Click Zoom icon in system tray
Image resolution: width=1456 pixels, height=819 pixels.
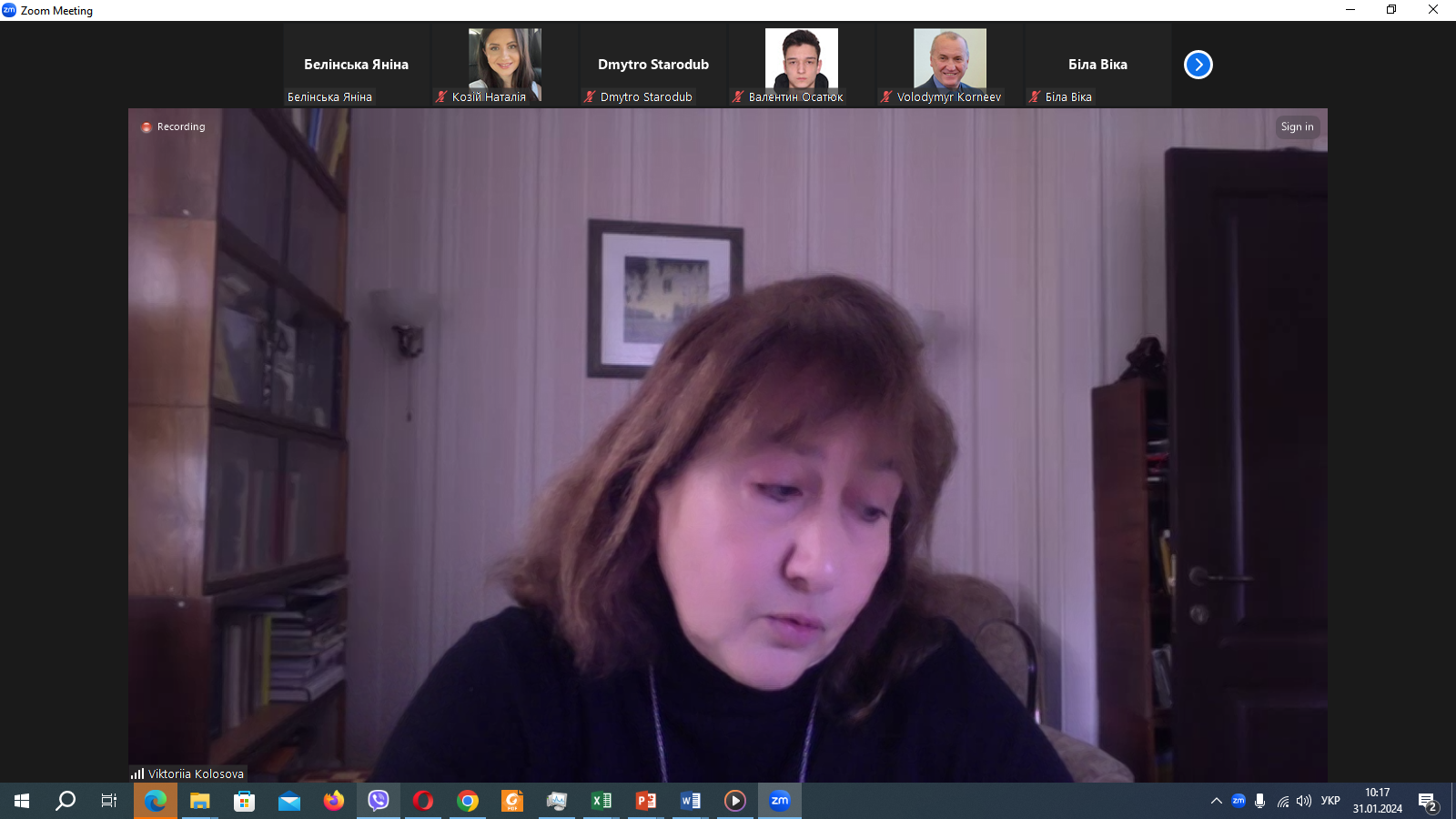1239,801
